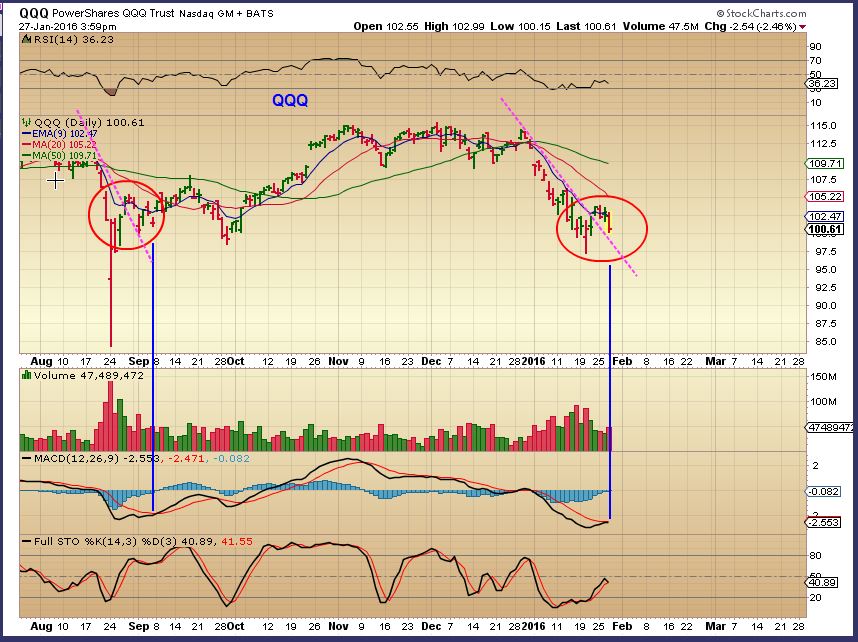Click the 150M volume axis label
This screenshot has height=642, width=858.
coord(824,377)
